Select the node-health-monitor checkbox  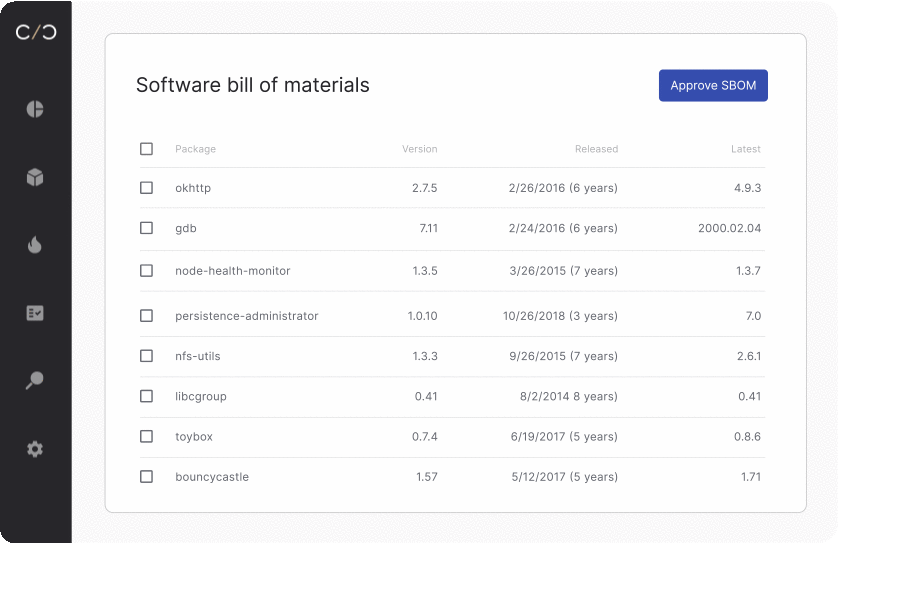point(146,271)
